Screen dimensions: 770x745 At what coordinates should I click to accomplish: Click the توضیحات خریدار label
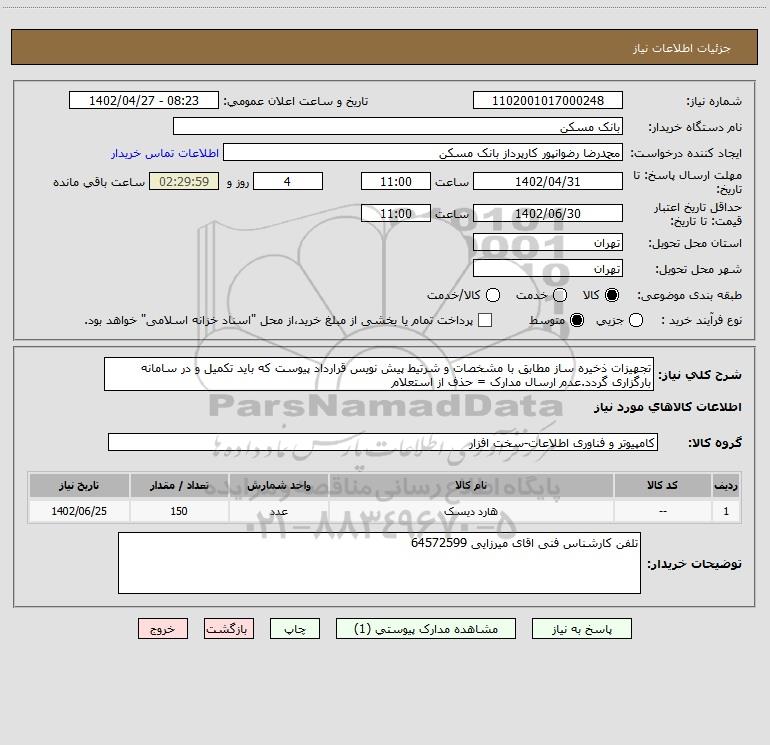point(694,564)
